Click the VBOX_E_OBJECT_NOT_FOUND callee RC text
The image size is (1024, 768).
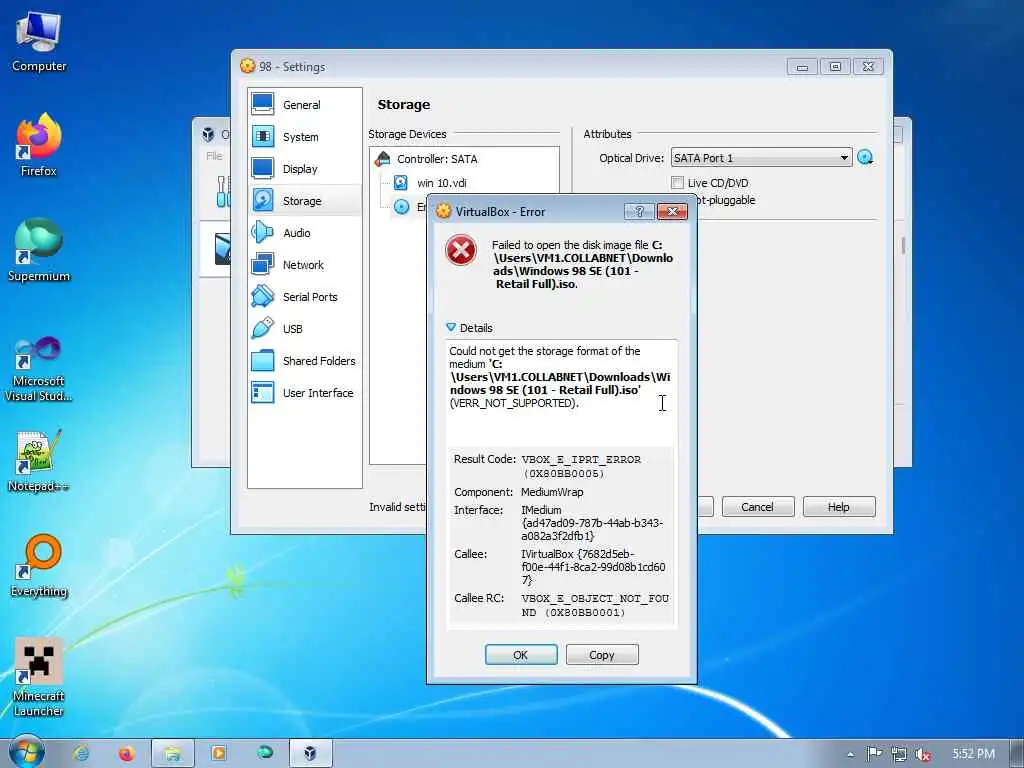[x=595, y=605]
